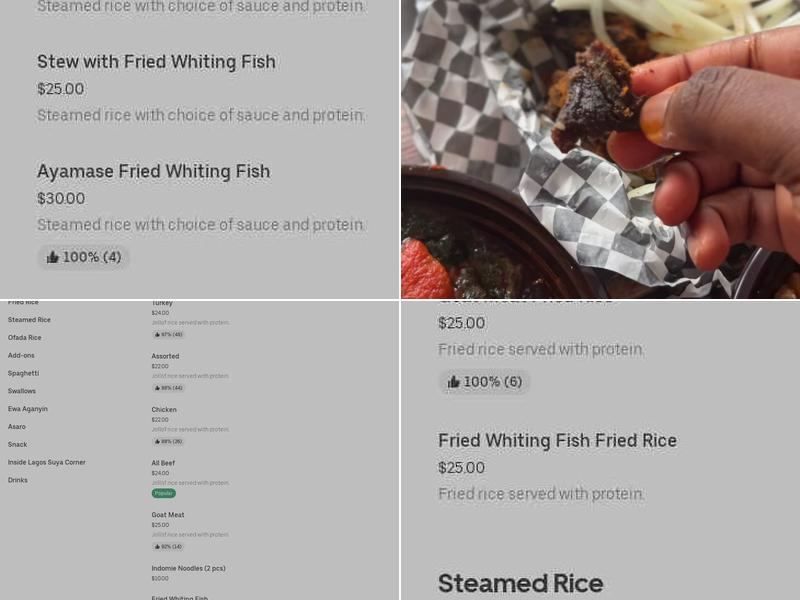Image resolution: width=800 pixels, height=600 pixels.
Task: Choose Fried Whiting Fish Fried Rice item
Action: click(557, 441)
